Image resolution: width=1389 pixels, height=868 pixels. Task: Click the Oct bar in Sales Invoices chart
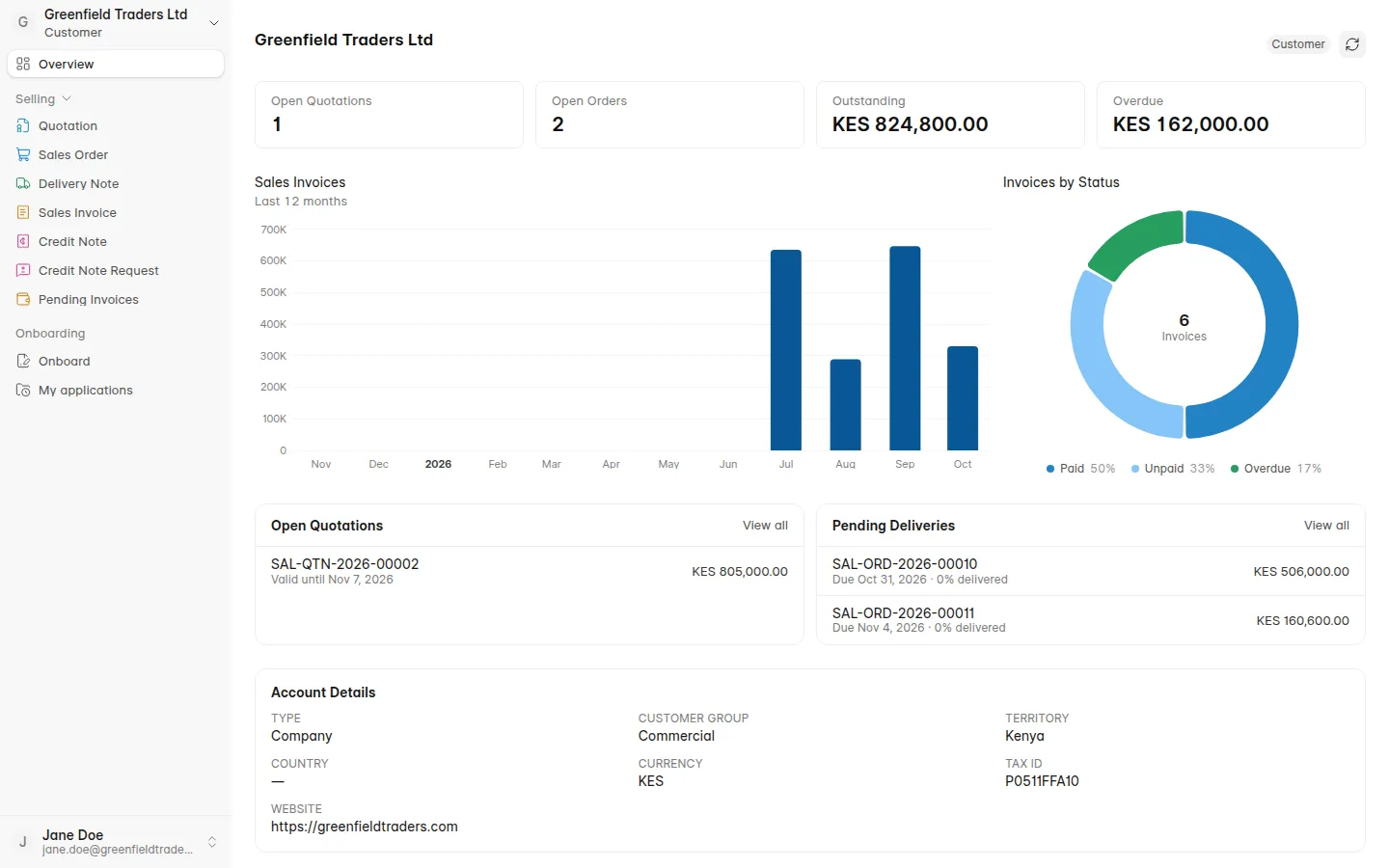click(x=963, y=398)
